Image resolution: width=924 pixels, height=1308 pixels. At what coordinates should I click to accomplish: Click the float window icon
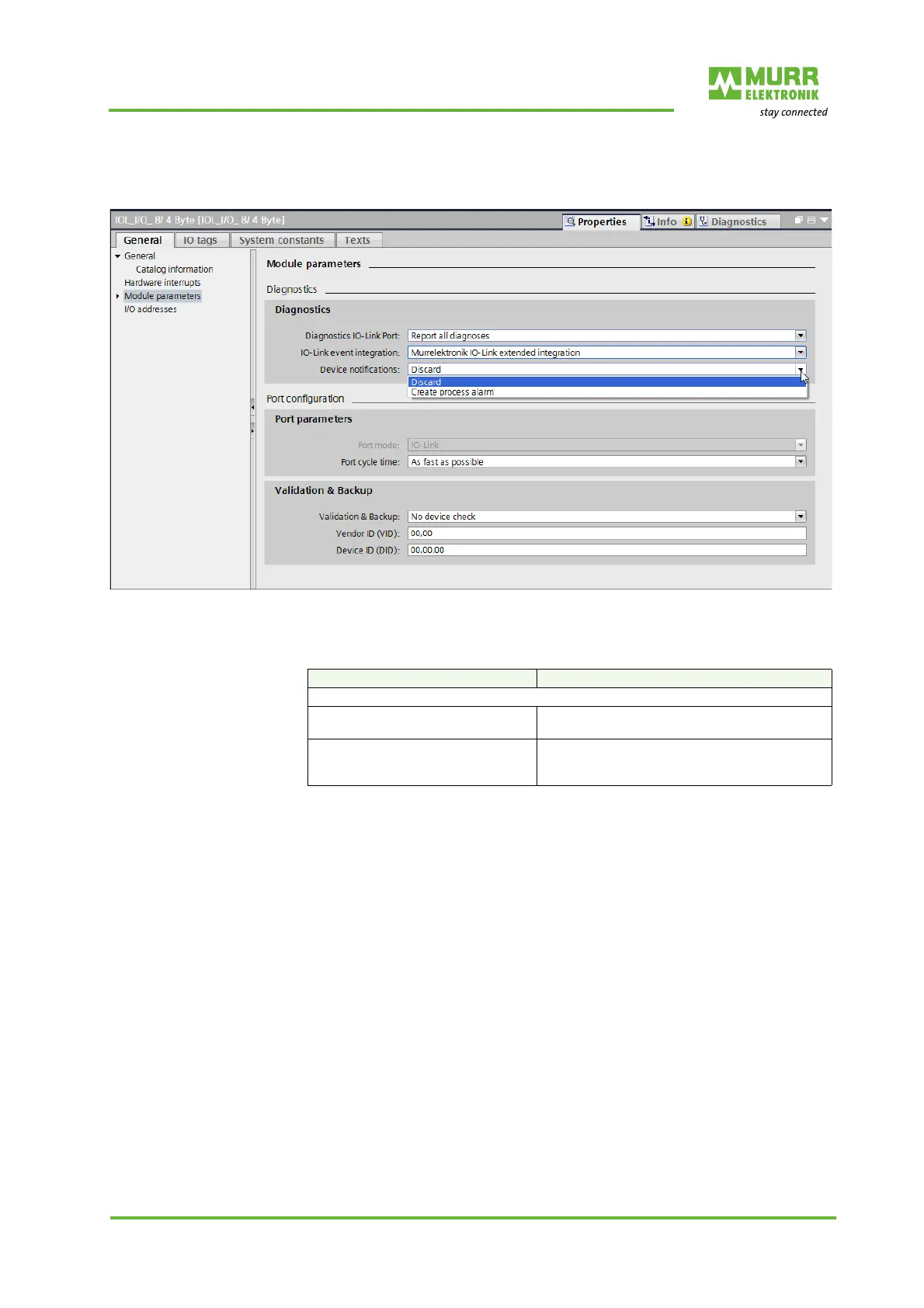point(798,221)
